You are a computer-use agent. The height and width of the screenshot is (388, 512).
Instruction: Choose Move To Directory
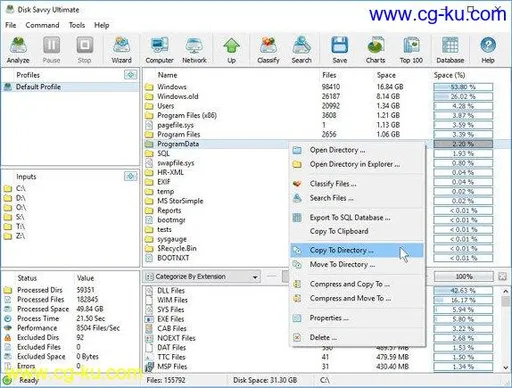(x=357, y=264)
